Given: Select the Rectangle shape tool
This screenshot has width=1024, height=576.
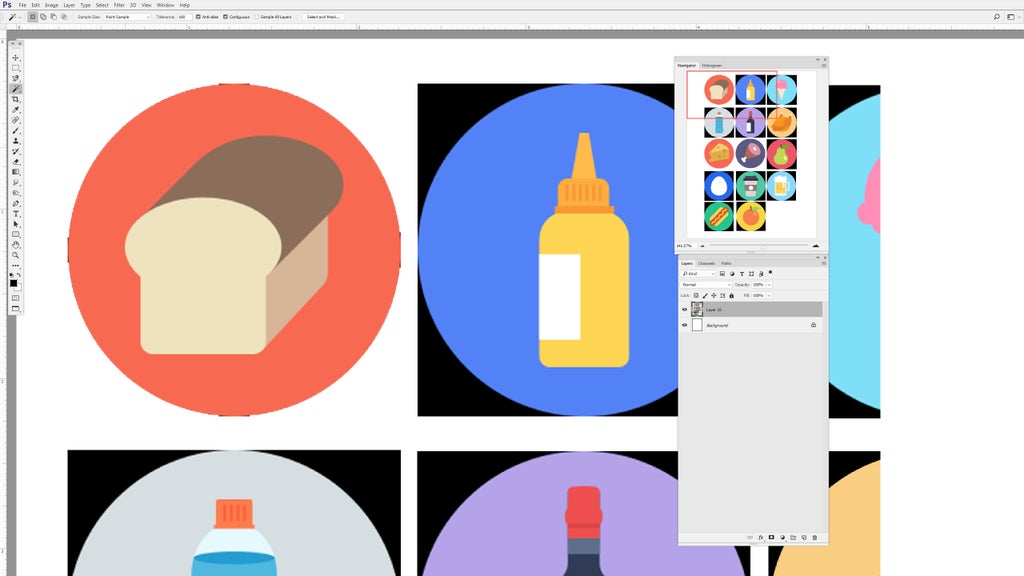Looking at the screenshot, I should pos(16,234).
